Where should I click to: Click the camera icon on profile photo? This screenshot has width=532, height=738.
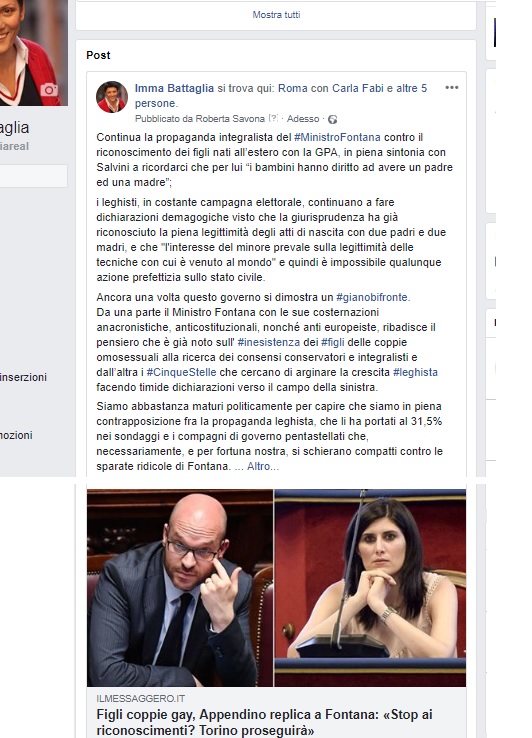point(48,89)
